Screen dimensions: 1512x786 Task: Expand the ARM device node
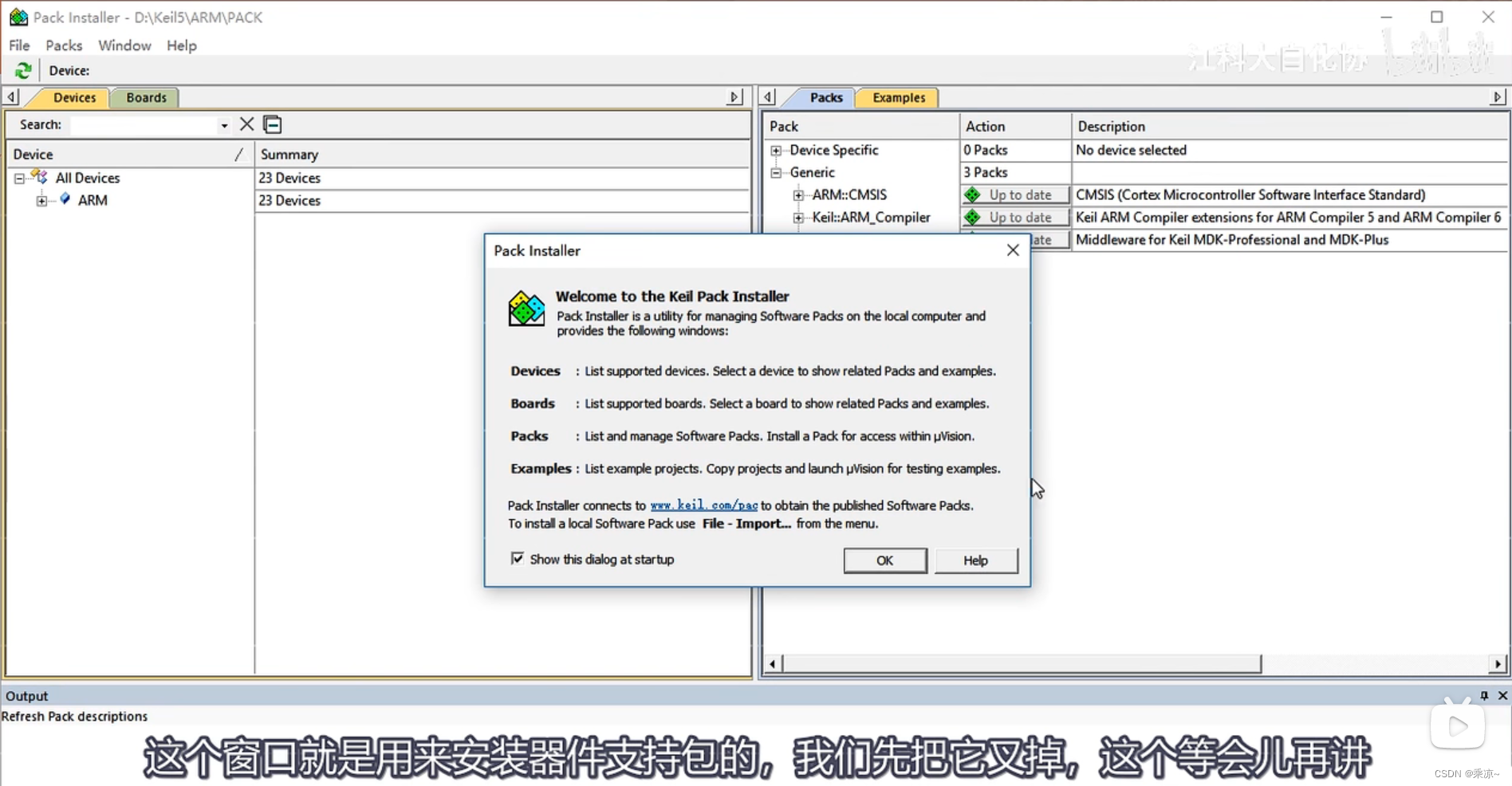[42, 200]
